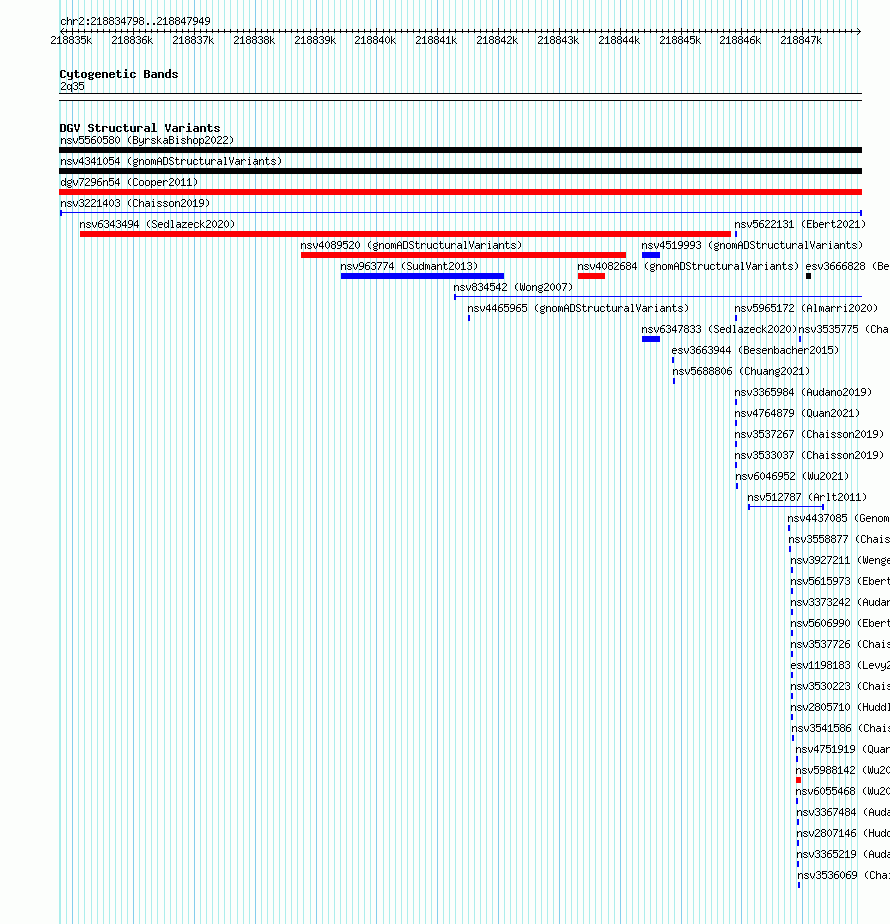Open the nsv4437085 variant label

point(838,519)
